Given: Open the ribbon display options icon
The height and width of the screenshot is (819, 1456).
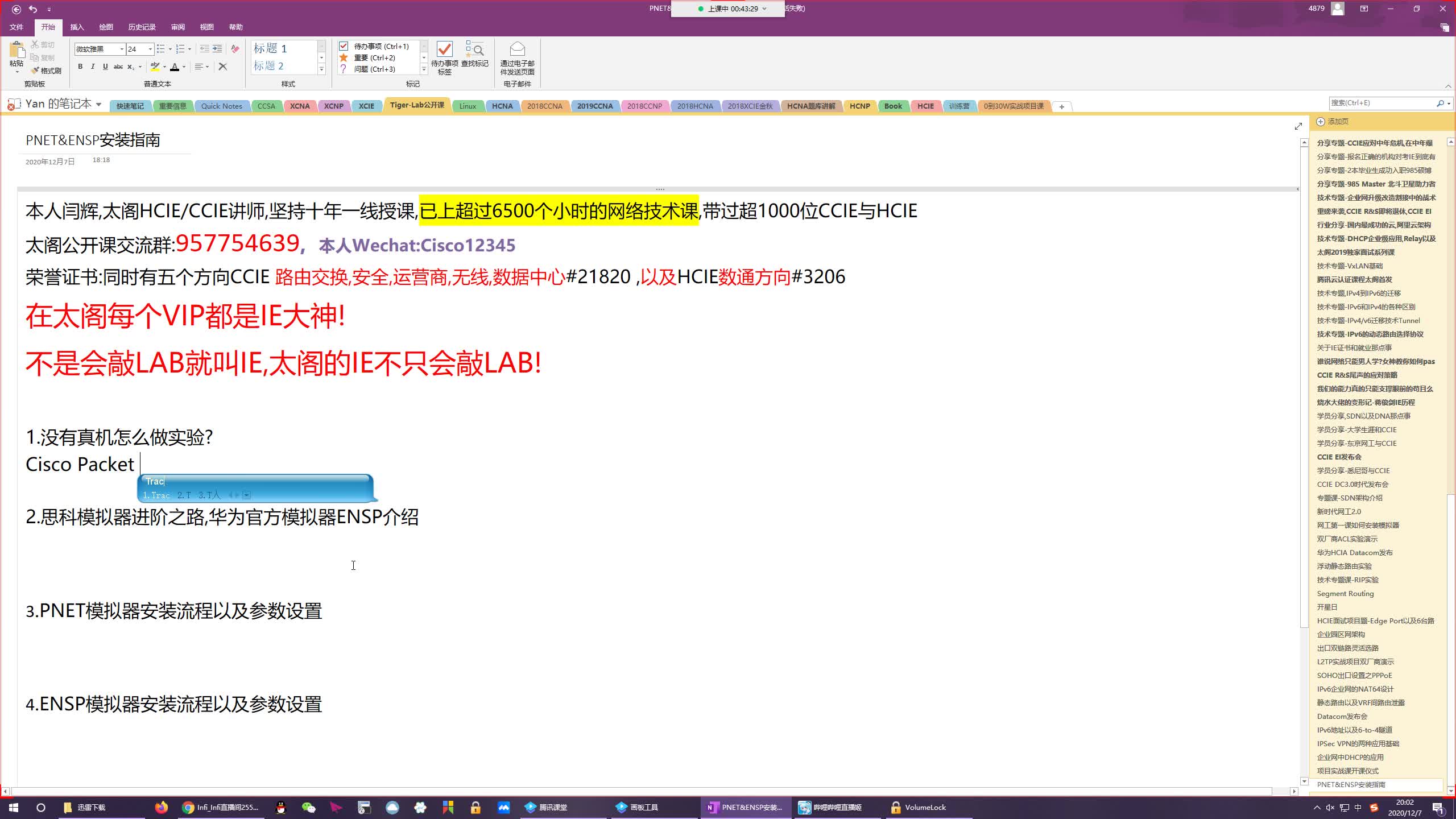Looking at the screenshot, I should pyautogui.click(x=1364, y=9).
